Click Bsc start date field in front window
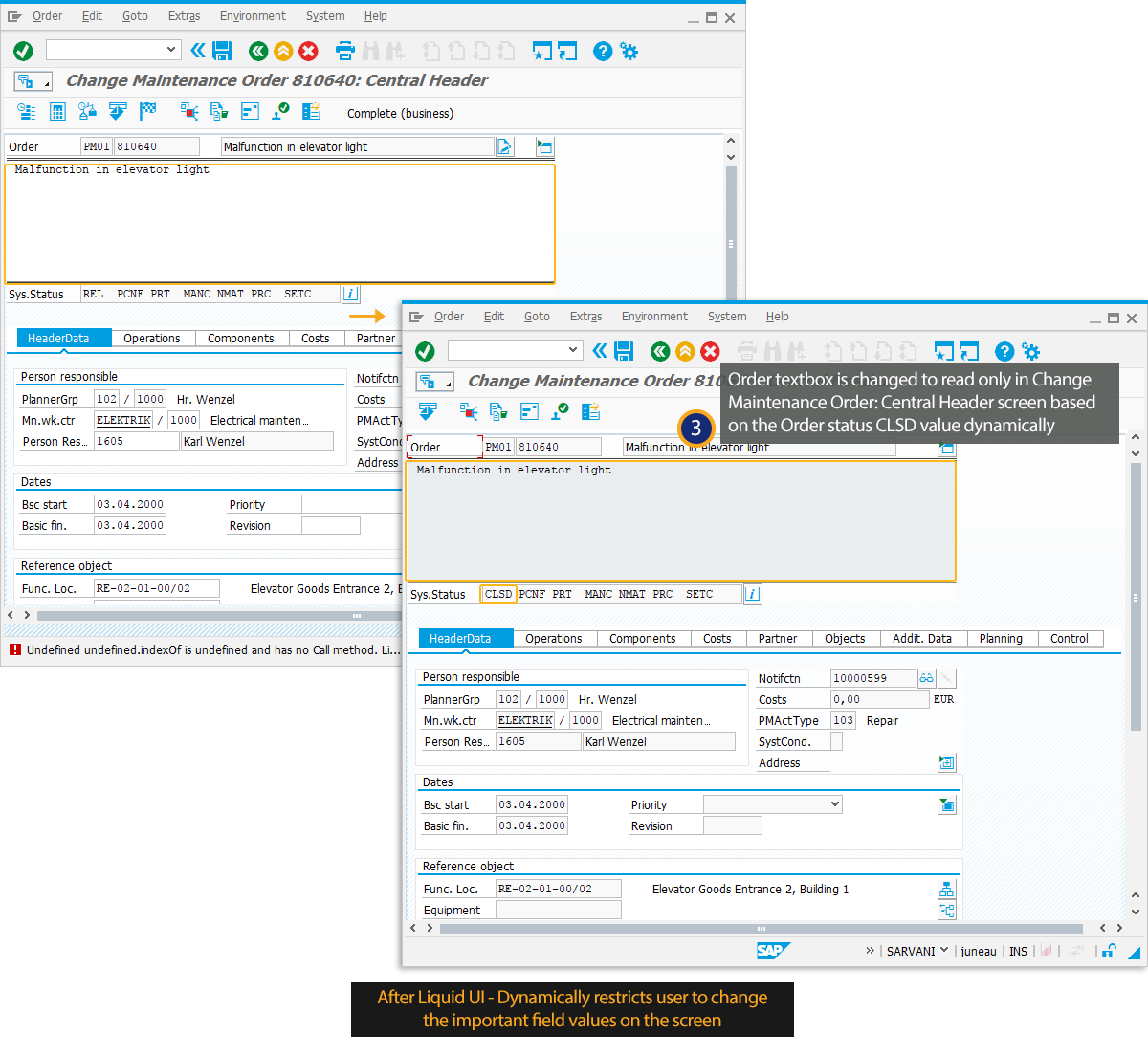The image size is (1148, 1056). coord(532,804)
